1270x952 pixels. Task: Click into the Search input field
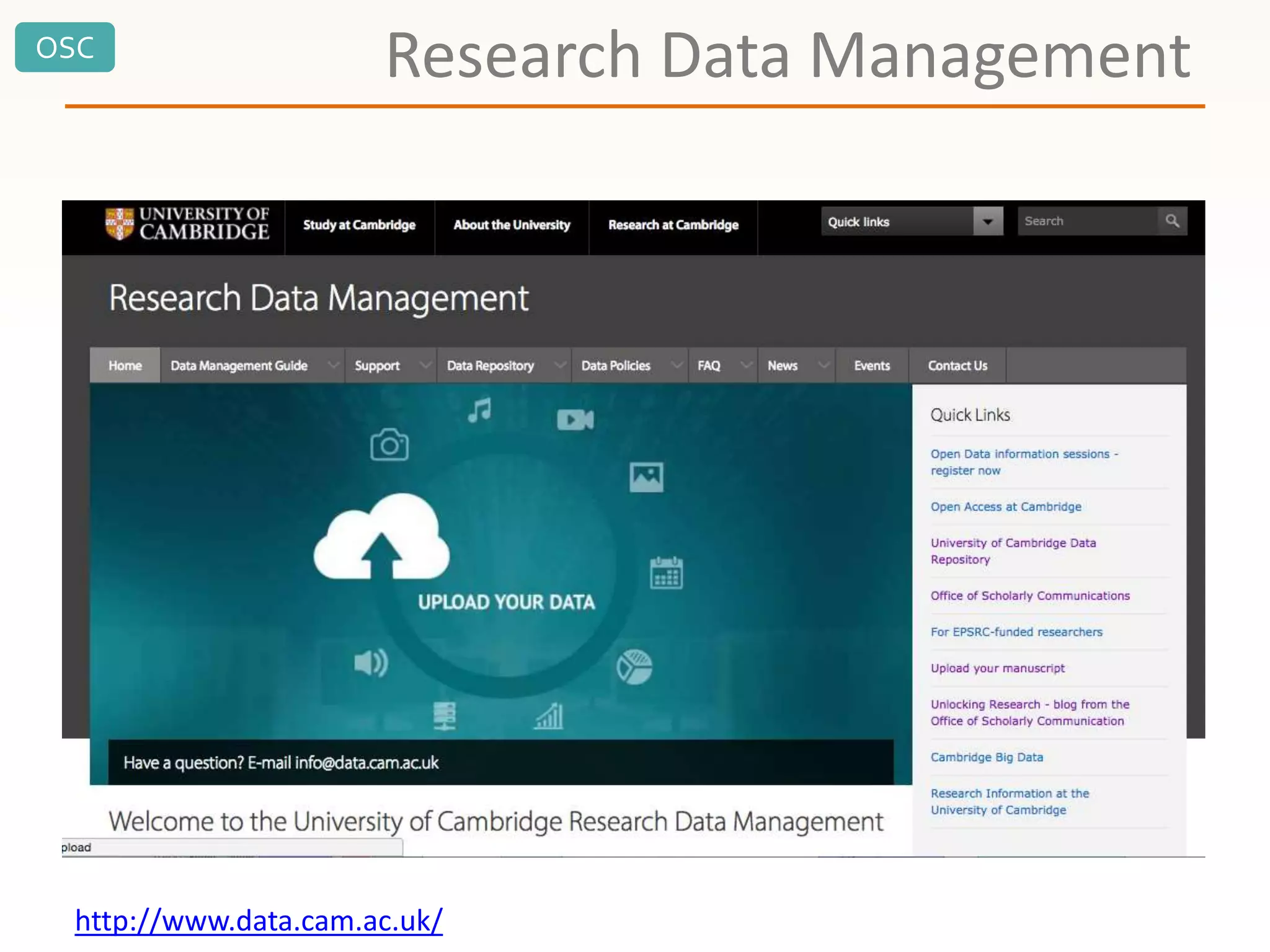(1088, 221)
